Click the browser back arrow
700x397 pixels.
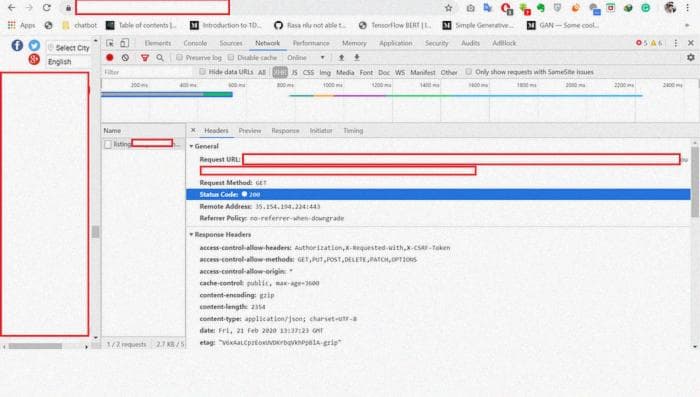point(12,8)
